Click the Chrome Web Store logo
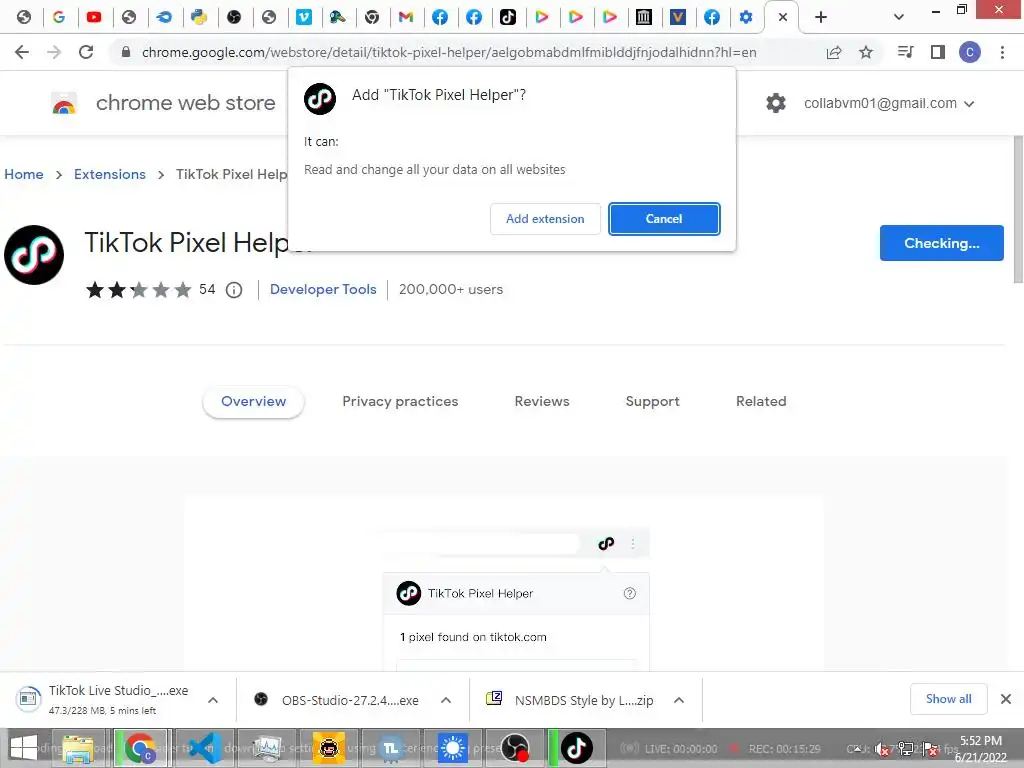The image size is (1024, 768). coord(64,103)
